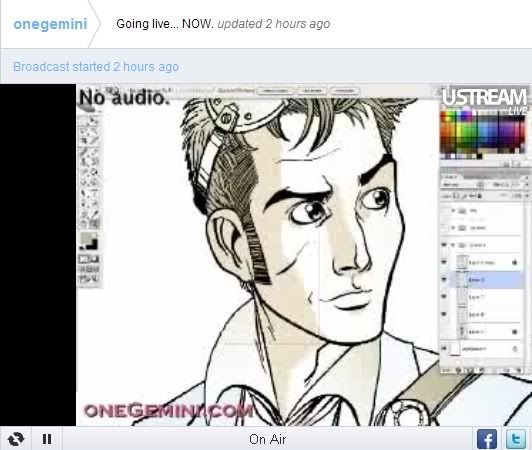Collapse the open layer group arrow
Image resolution: width=532 pixels, height=450 pixels.
coord(453,245)
